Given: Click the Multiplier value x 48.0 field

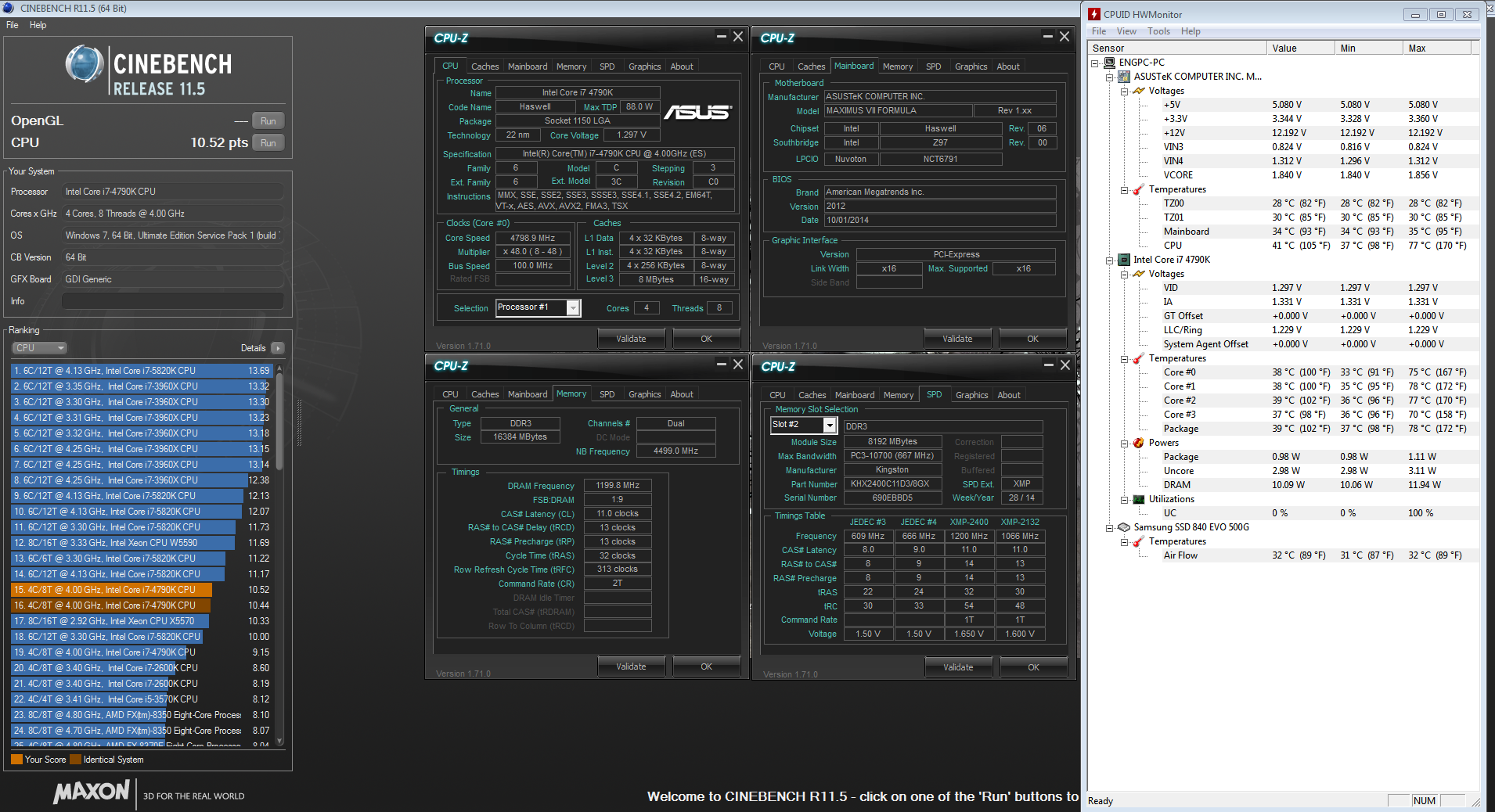Looking at the screenshot, I should (532, 252).
